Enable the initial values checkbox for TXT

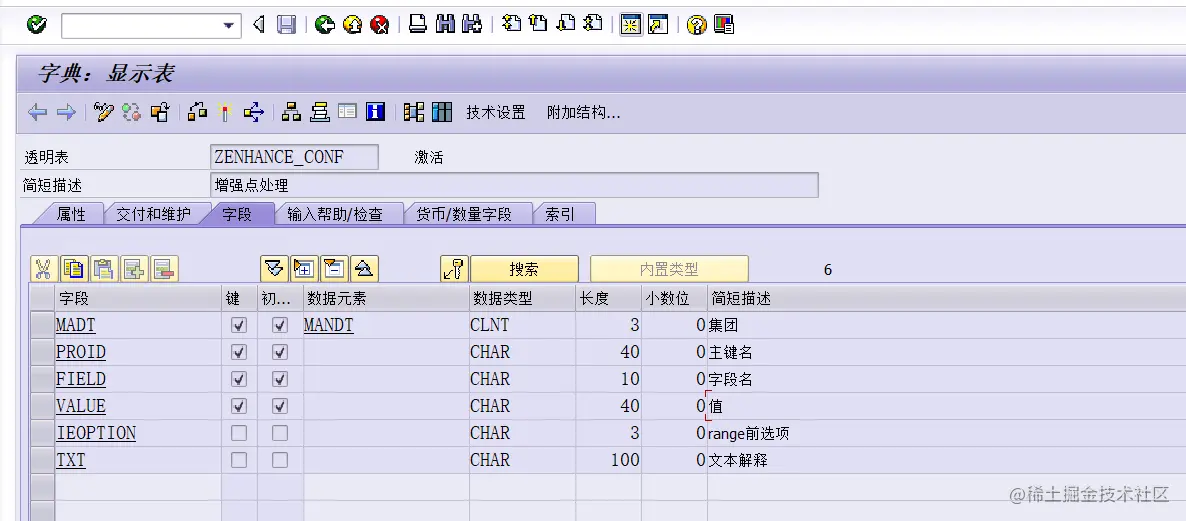tap(280, 460)
